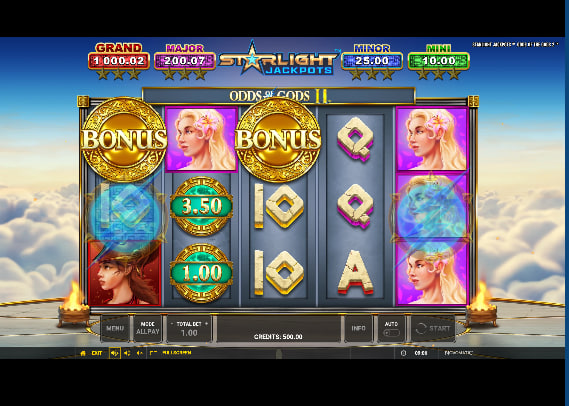Click the BONUS coin on first reel

pos(124,139)
